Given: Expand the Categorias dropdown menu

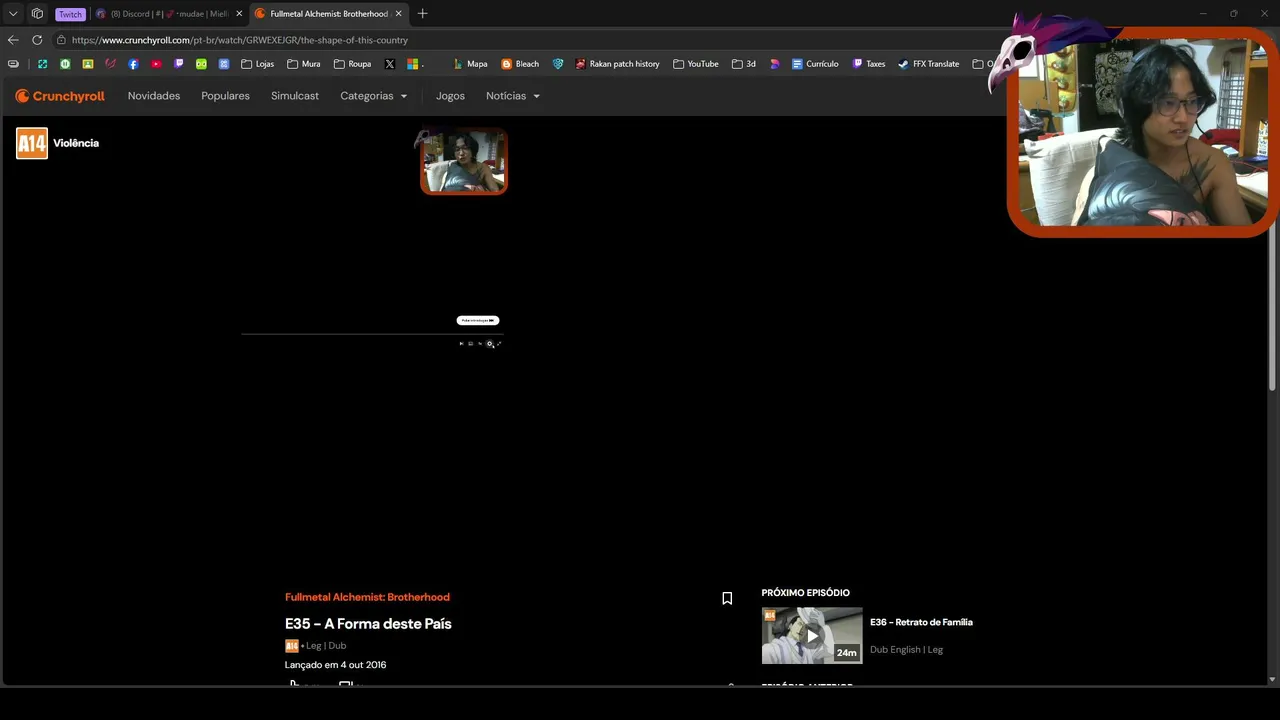Looking at the screenshot, I should point(374,96).
